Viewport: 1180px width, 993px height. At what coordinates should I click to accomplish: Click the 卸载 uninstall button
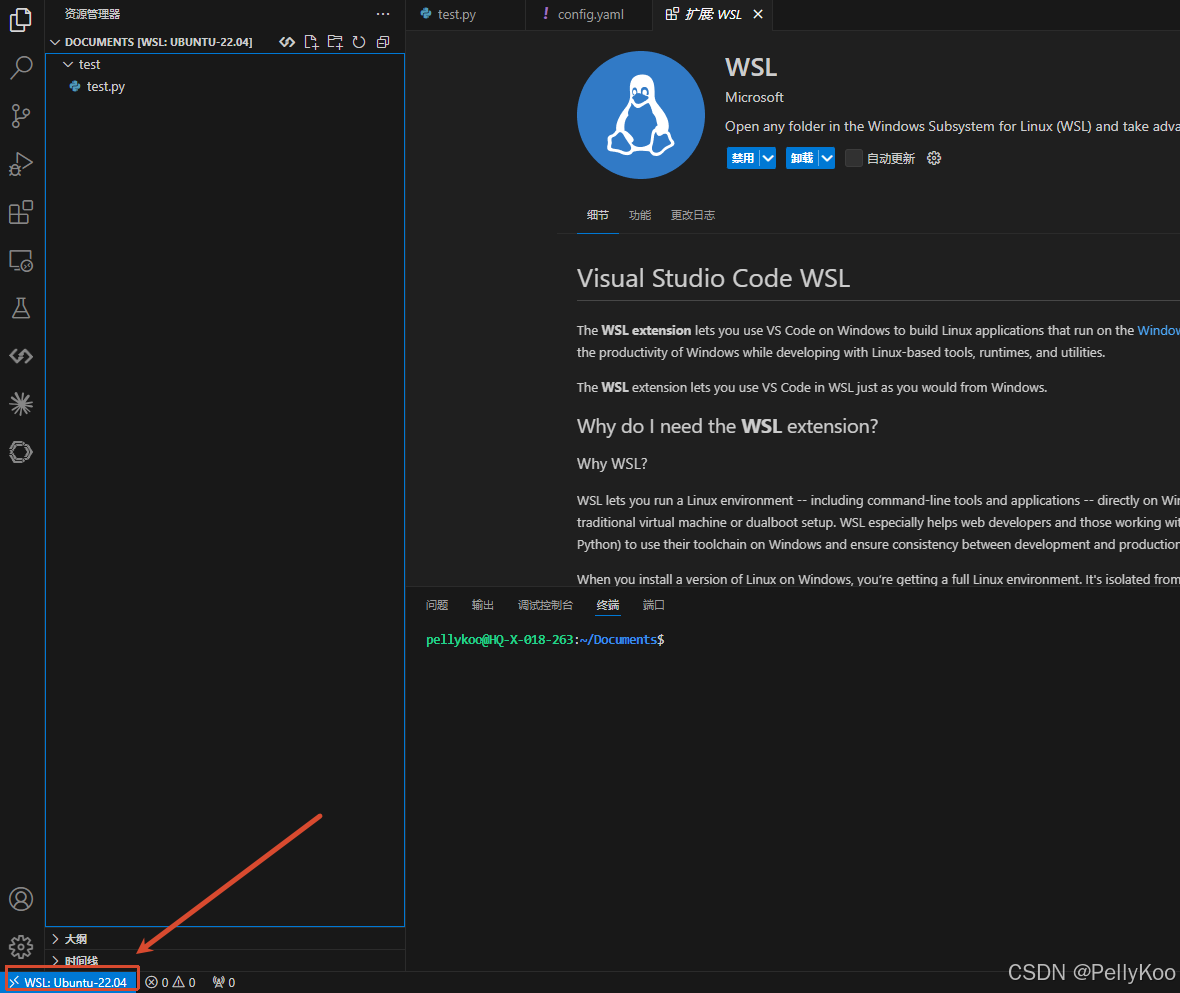[802, 158]
